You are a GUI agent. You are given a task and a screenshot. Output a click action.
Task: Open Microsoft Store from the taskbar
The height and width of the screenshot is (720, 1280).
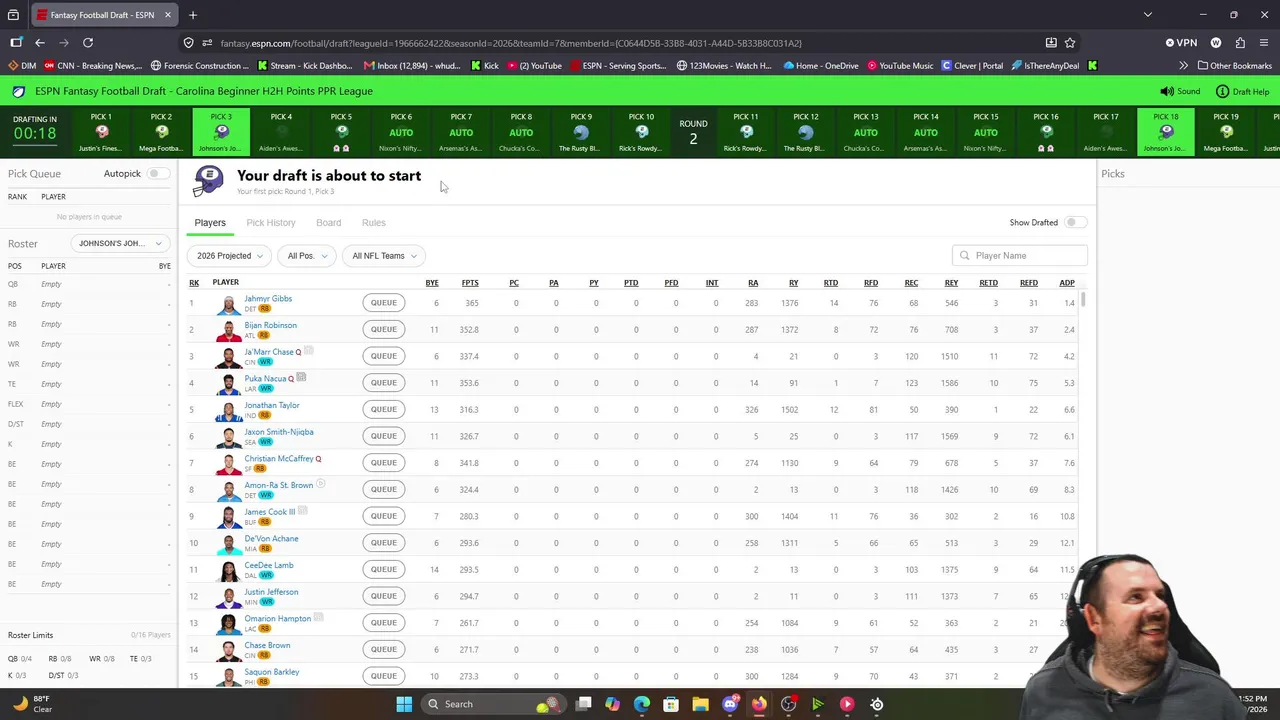(671, 704)
